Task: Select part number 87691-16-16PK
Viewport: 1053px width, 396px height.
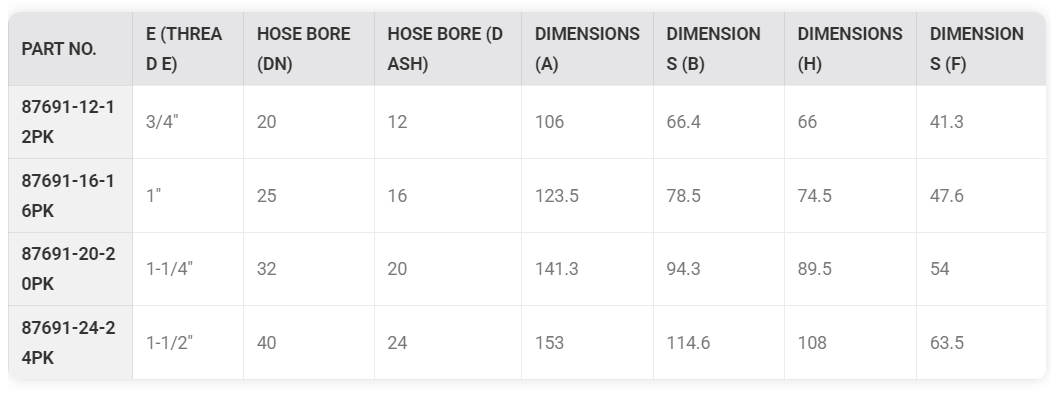Action: (68, 196)
